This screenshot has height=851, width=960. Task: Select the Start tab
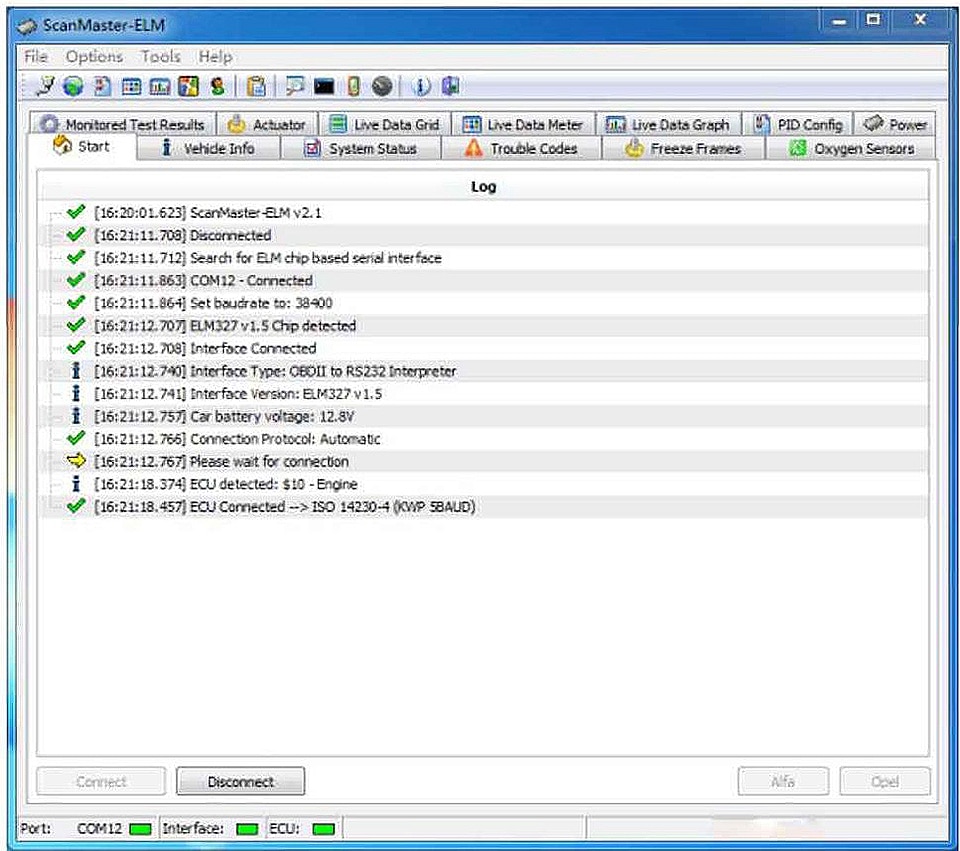[82, 147]
